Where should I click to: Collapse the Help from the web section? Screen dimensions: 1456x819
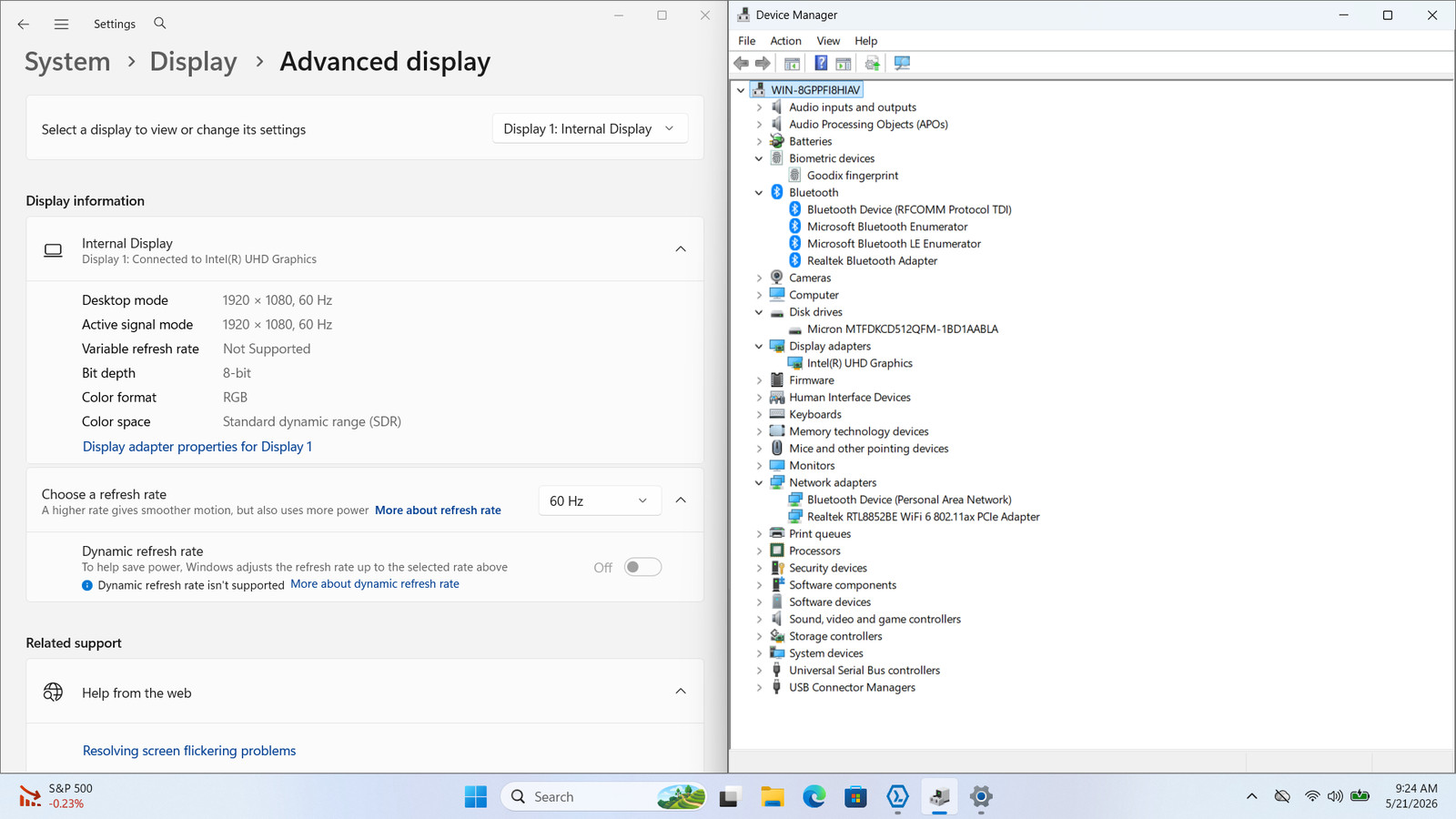681,692
